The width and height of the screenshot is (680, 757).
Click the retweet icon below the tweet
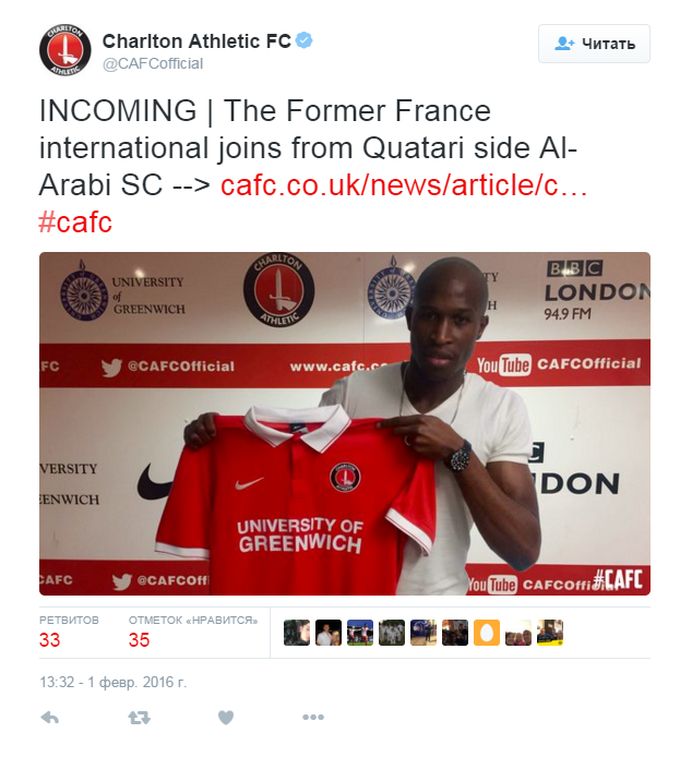[x=139, y=718]
